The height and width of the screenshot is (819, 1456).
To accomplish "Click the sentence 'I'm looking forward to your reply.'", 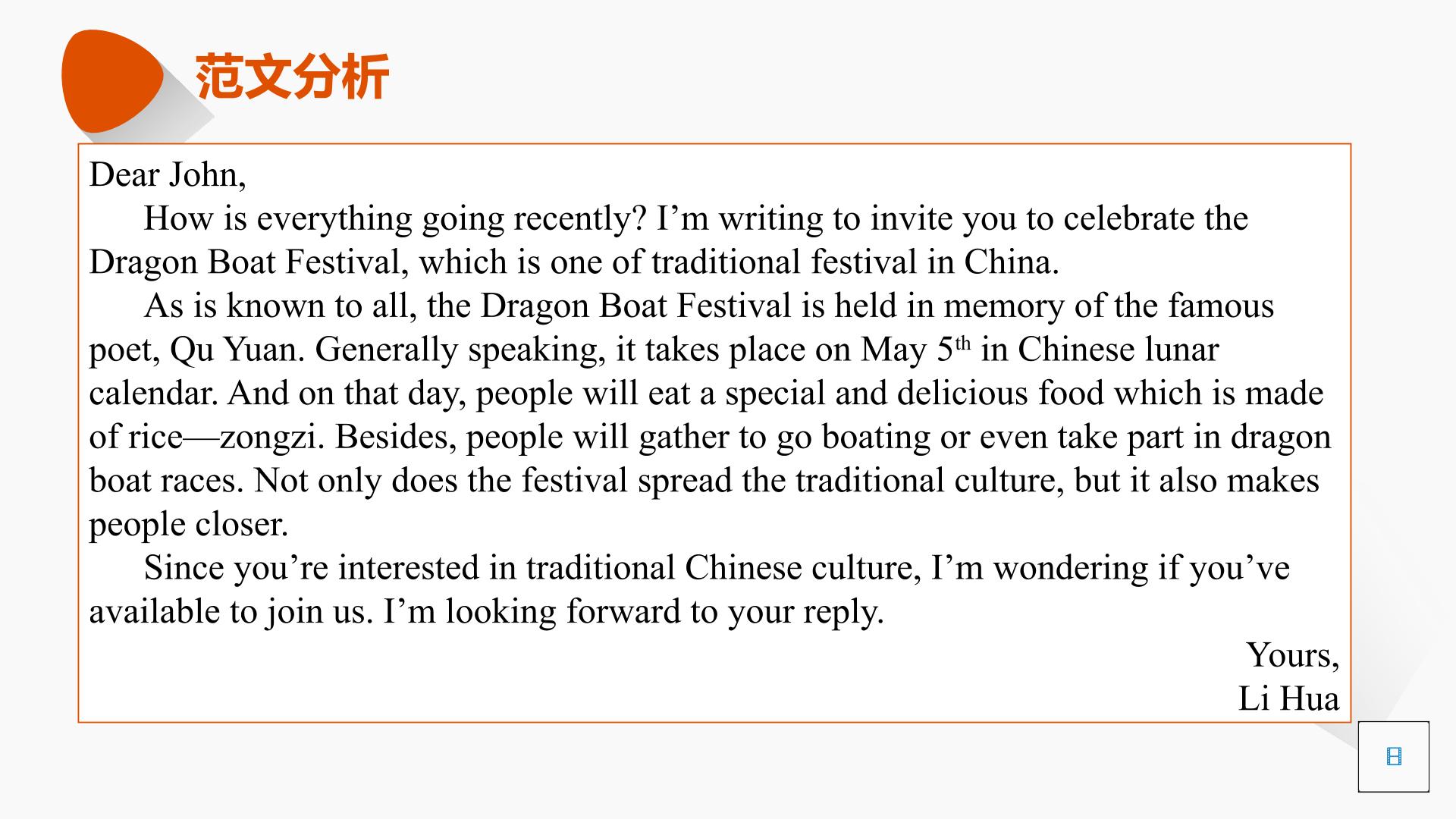I will 634,612.
